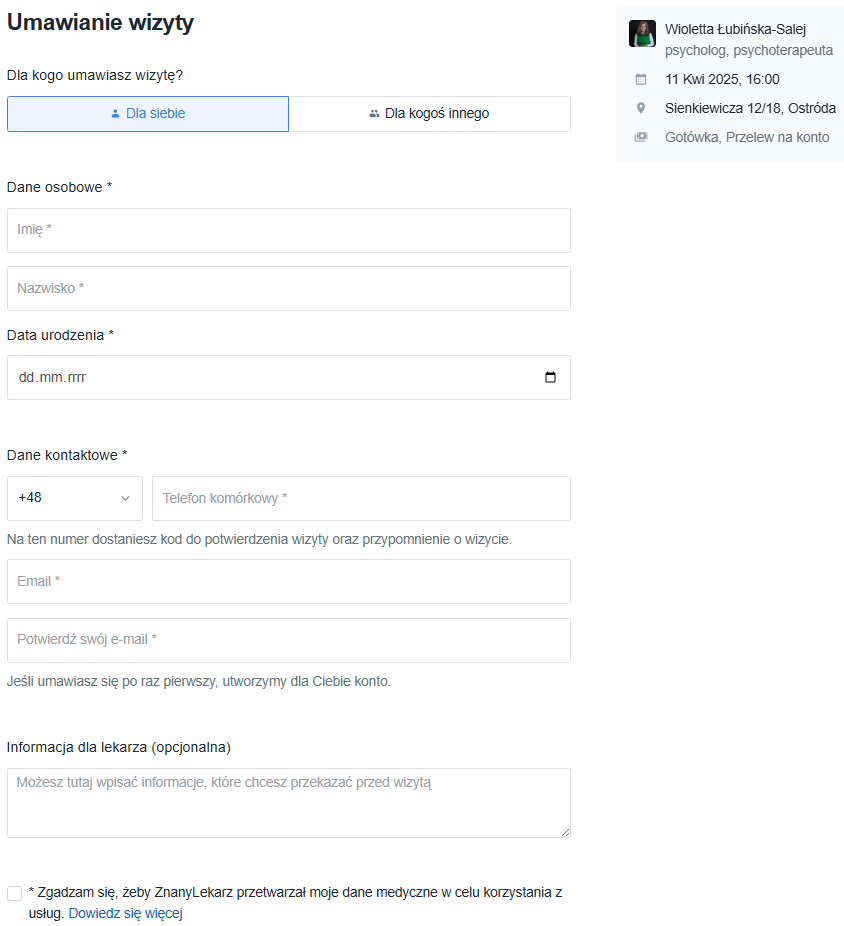Check the medical data consent checkbox
This screenshot has width=844, height=926.
(x=15, y=893)
